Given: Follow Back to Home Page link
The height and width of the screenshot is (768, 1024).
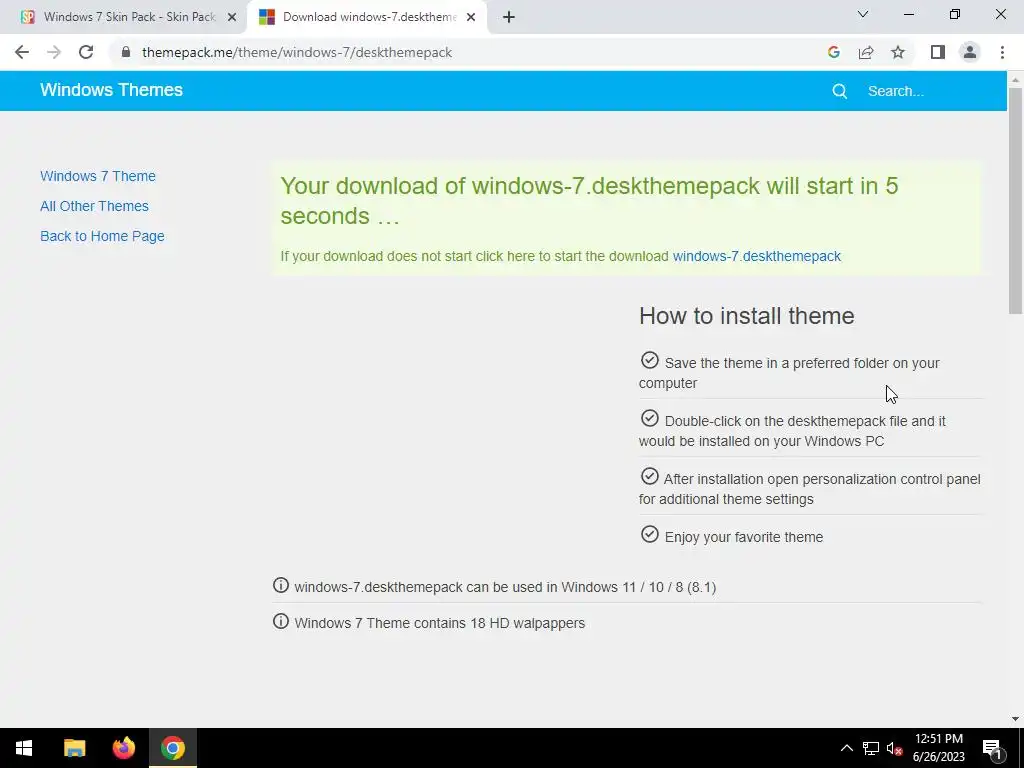Looking at the screenshot, I should (x=103, y=236).
